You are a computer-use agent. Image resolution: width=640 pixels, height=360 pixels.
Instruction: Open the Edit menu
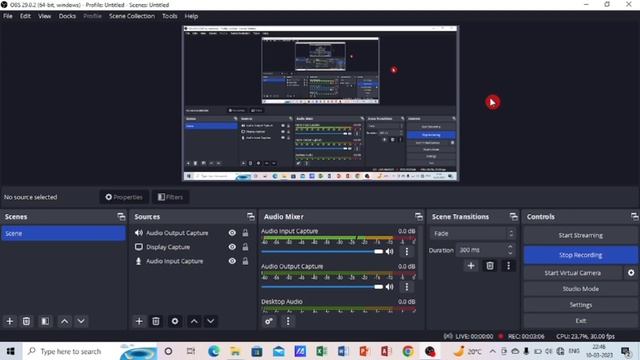(25, 16)
